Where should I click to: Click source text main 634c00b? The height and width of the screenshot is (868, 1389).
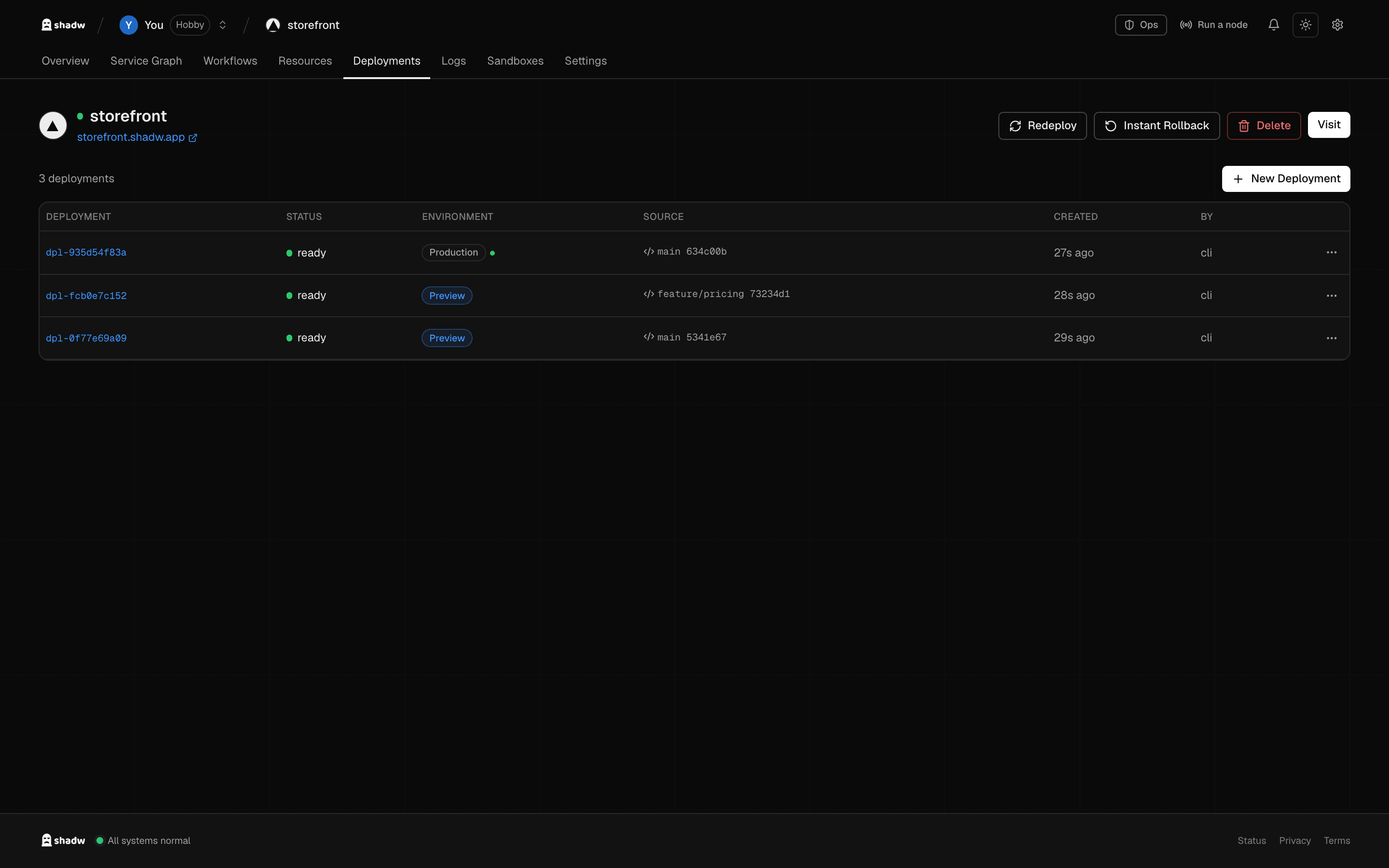[x=692, y=251]
